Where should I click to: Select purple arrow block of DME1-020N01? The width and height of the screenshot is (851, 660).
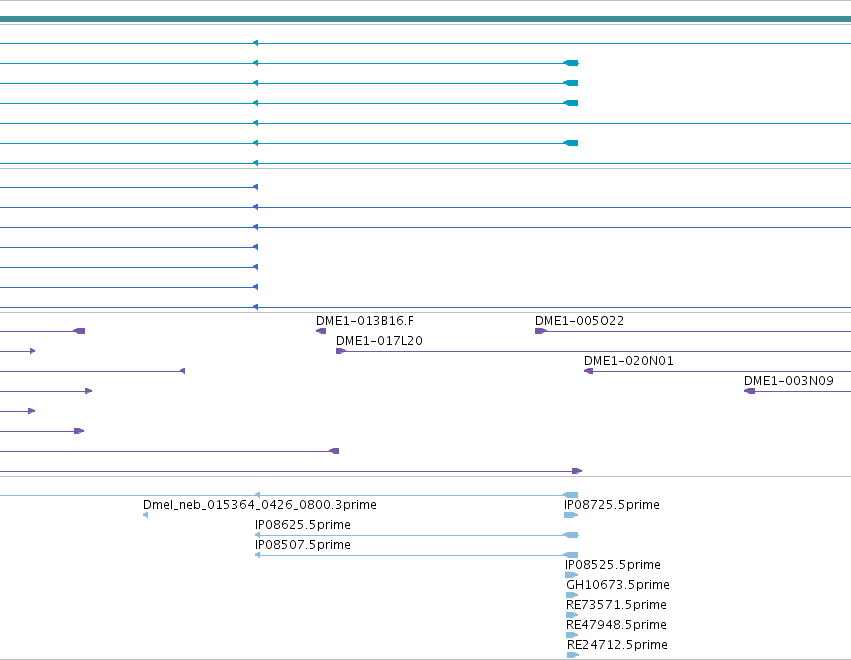(x=588, y=371)
